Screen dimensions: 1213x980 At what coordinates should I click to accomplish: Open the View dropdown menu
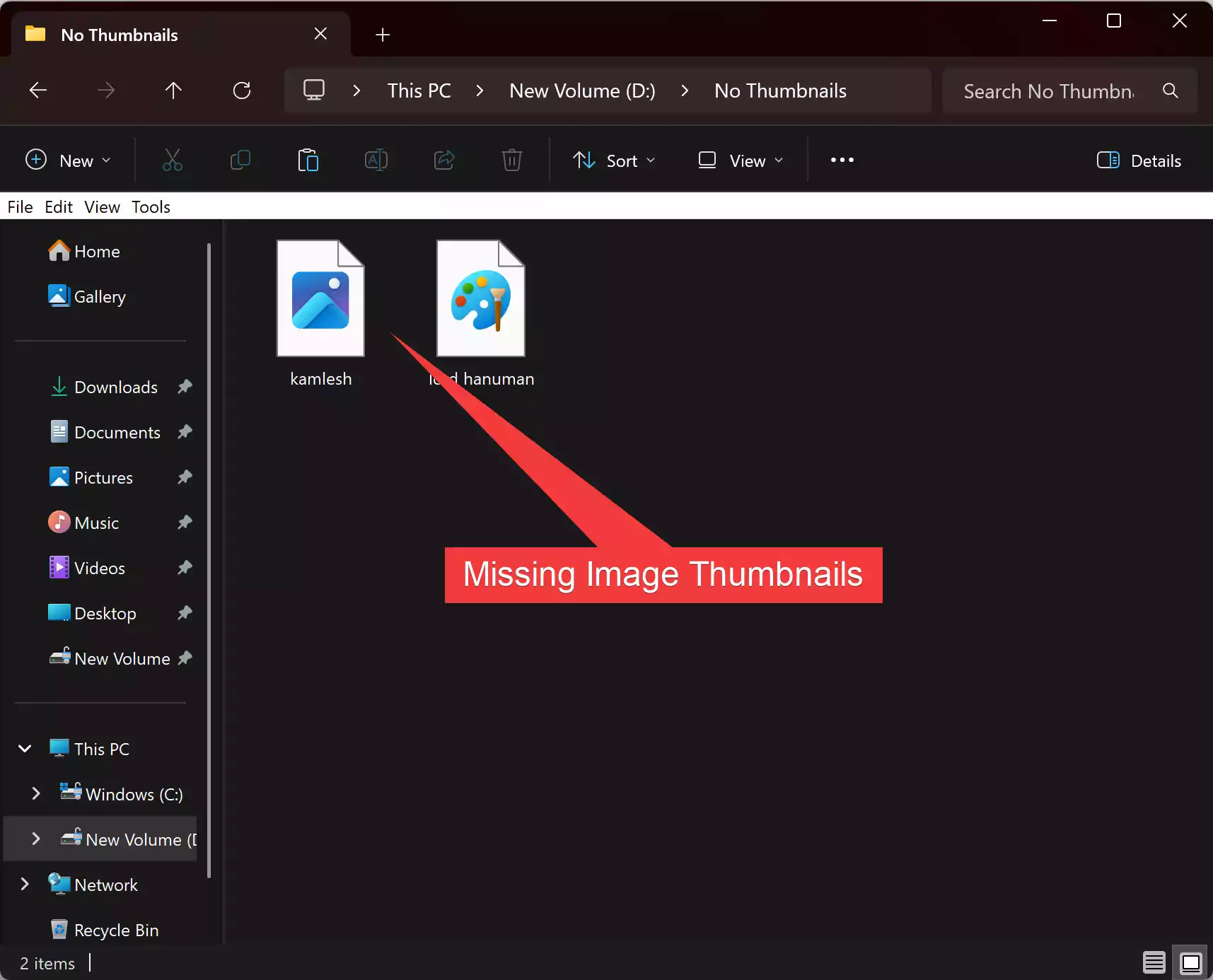[741, 161]
